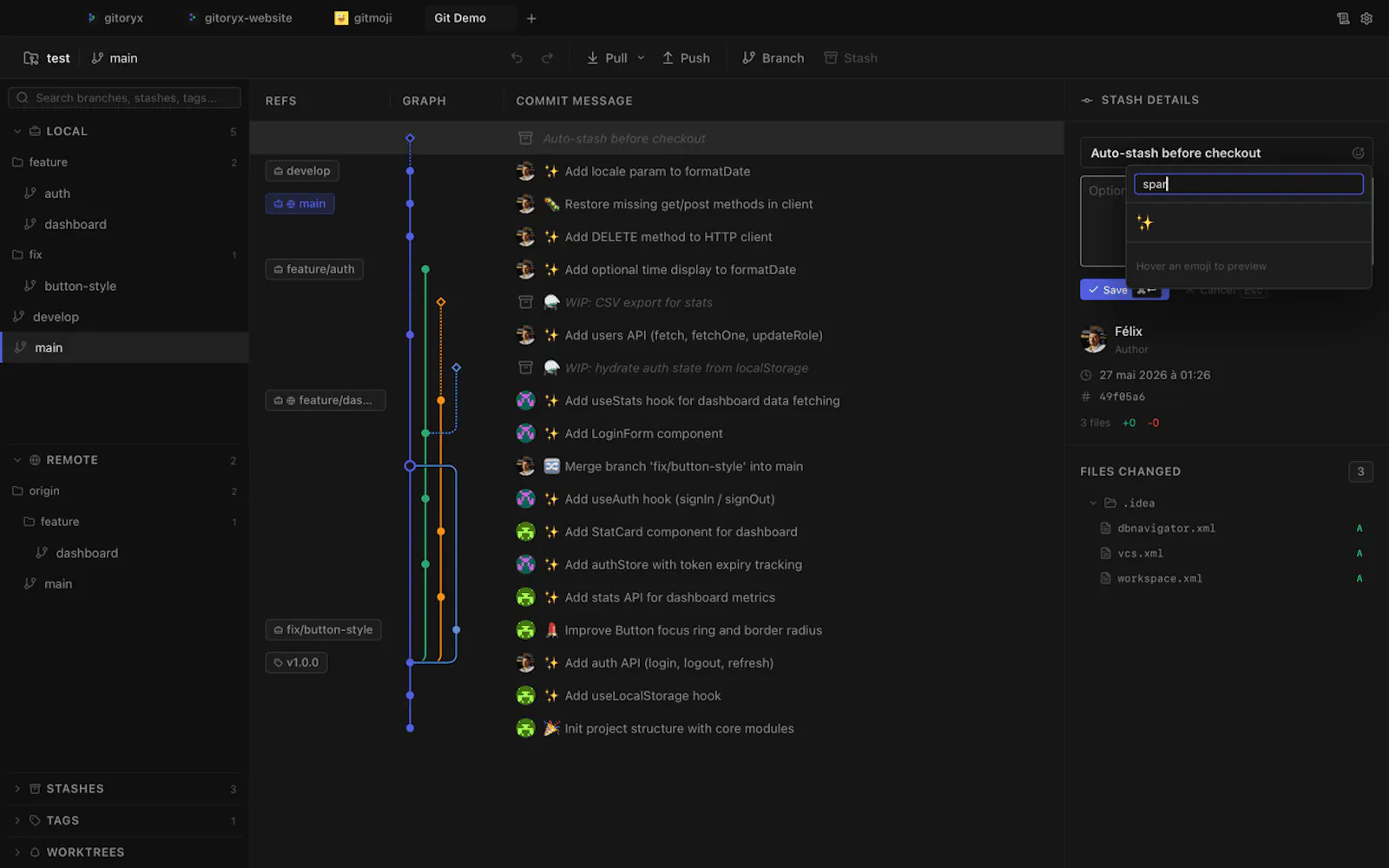This screenshot has width=1389, height=868.
Task: Click the develop ref label
Action: click(302, 171)
